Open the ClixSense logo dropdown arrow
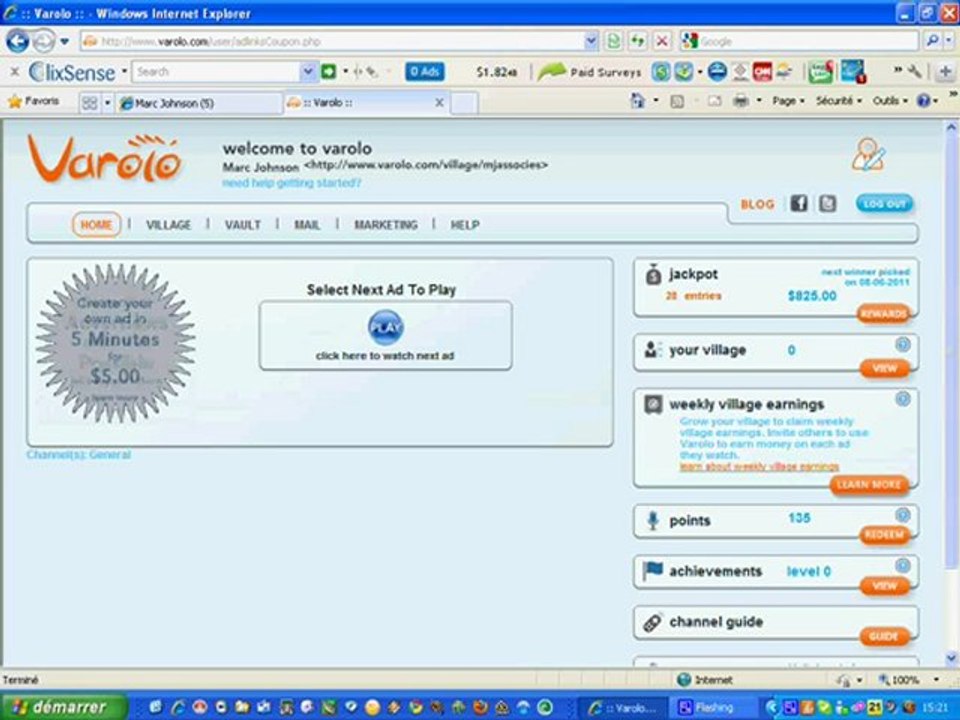Viewport: 960px width, 720px height. [124, 72]
